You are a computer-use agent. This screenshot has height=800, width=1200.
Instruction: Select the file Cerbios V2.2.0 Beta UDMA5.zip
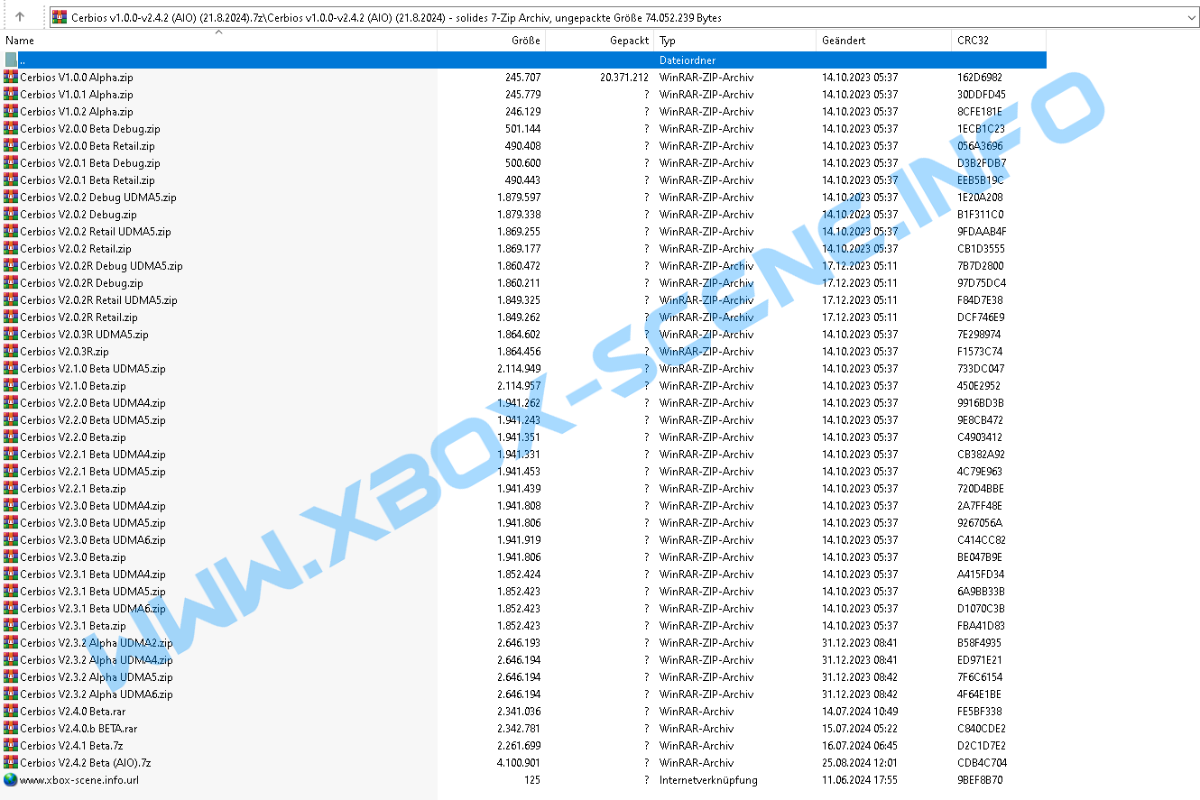coord(93,420)
